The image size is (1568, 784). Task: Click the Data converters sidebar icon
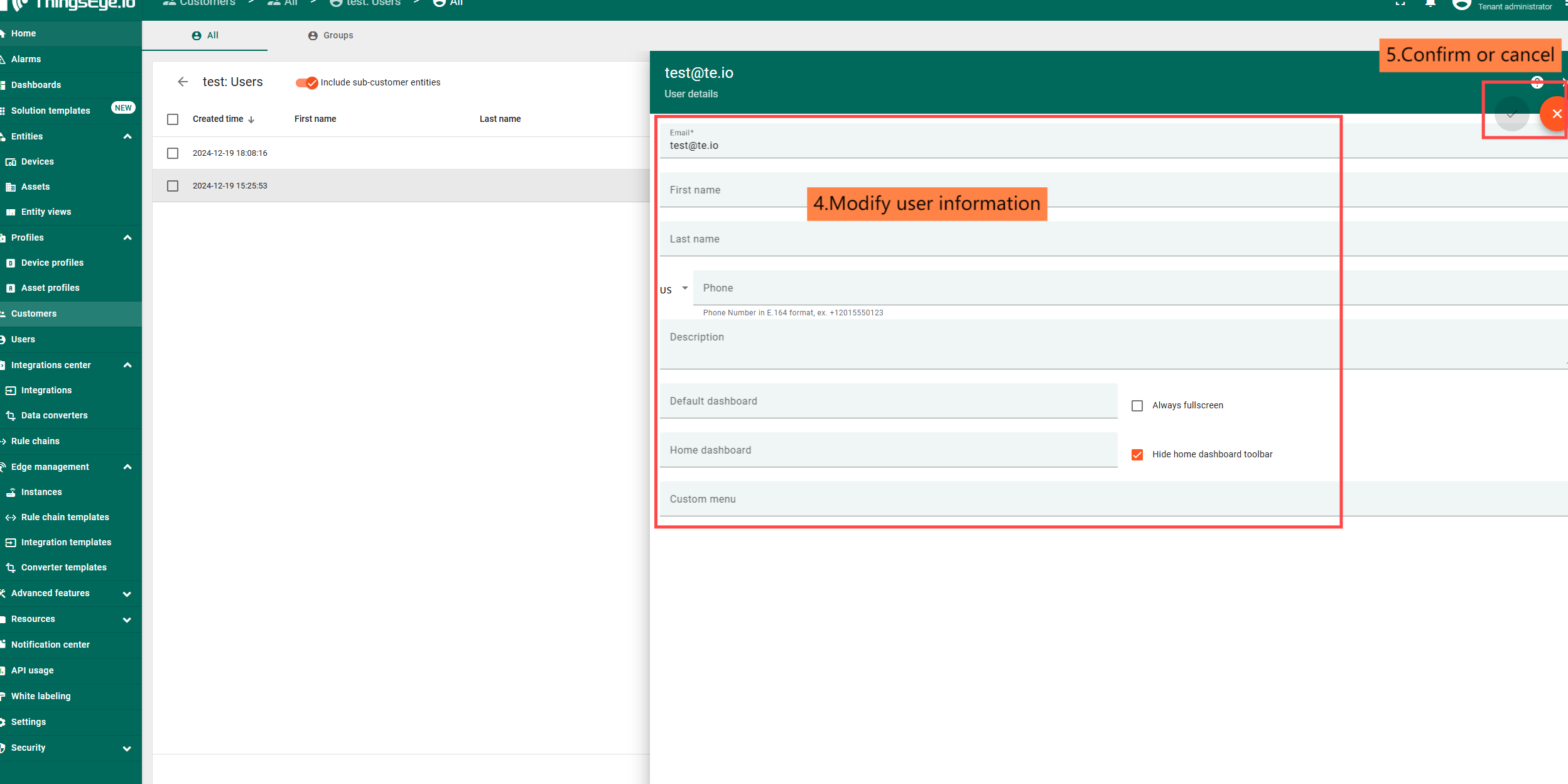coord(11,416)
